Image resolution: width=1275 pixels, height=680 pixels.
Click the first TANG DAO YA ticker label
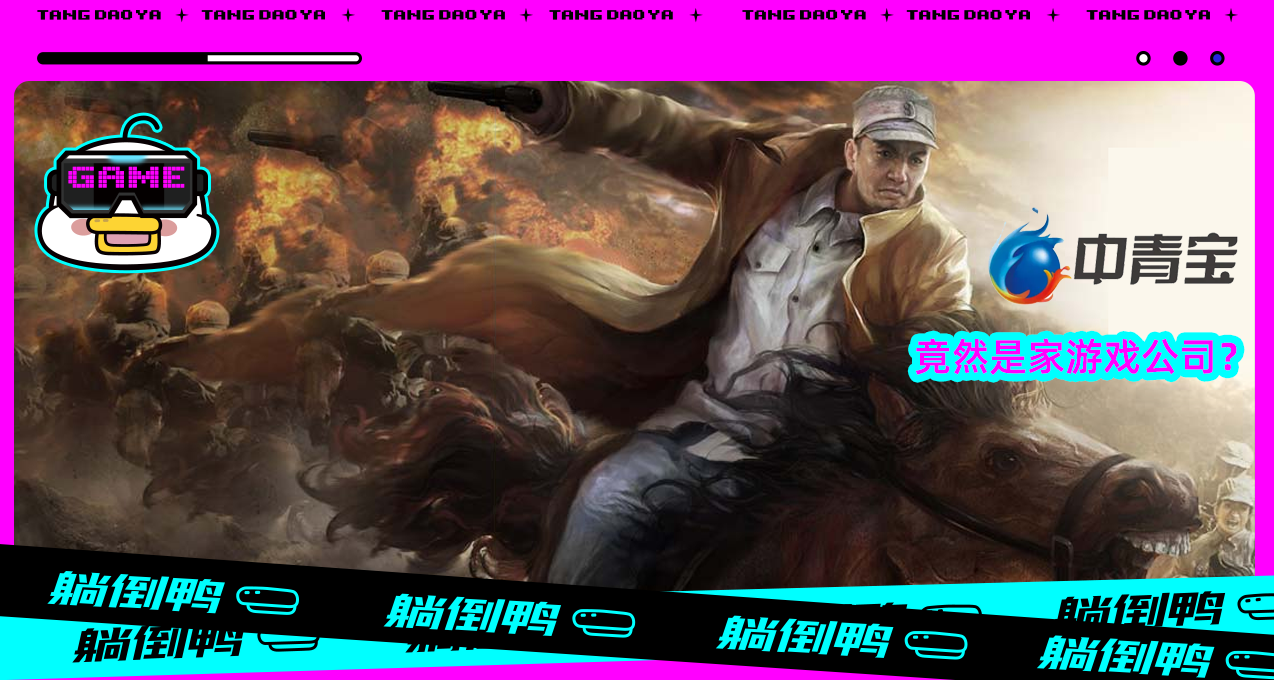99,15
